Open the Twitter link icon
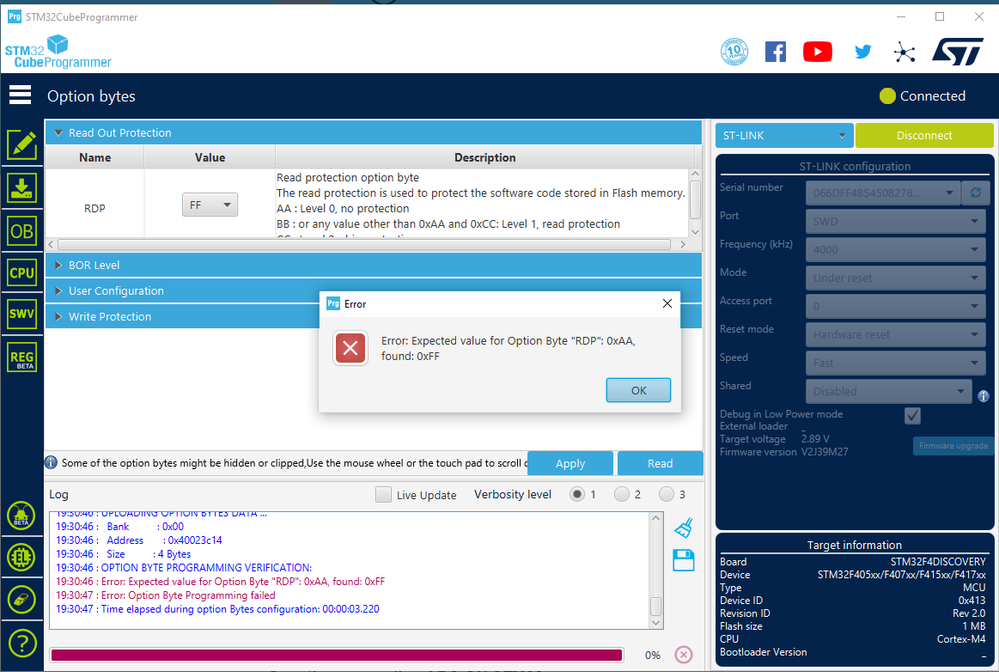This screenshot has height=672, width=999. click(x=863, y=52)
